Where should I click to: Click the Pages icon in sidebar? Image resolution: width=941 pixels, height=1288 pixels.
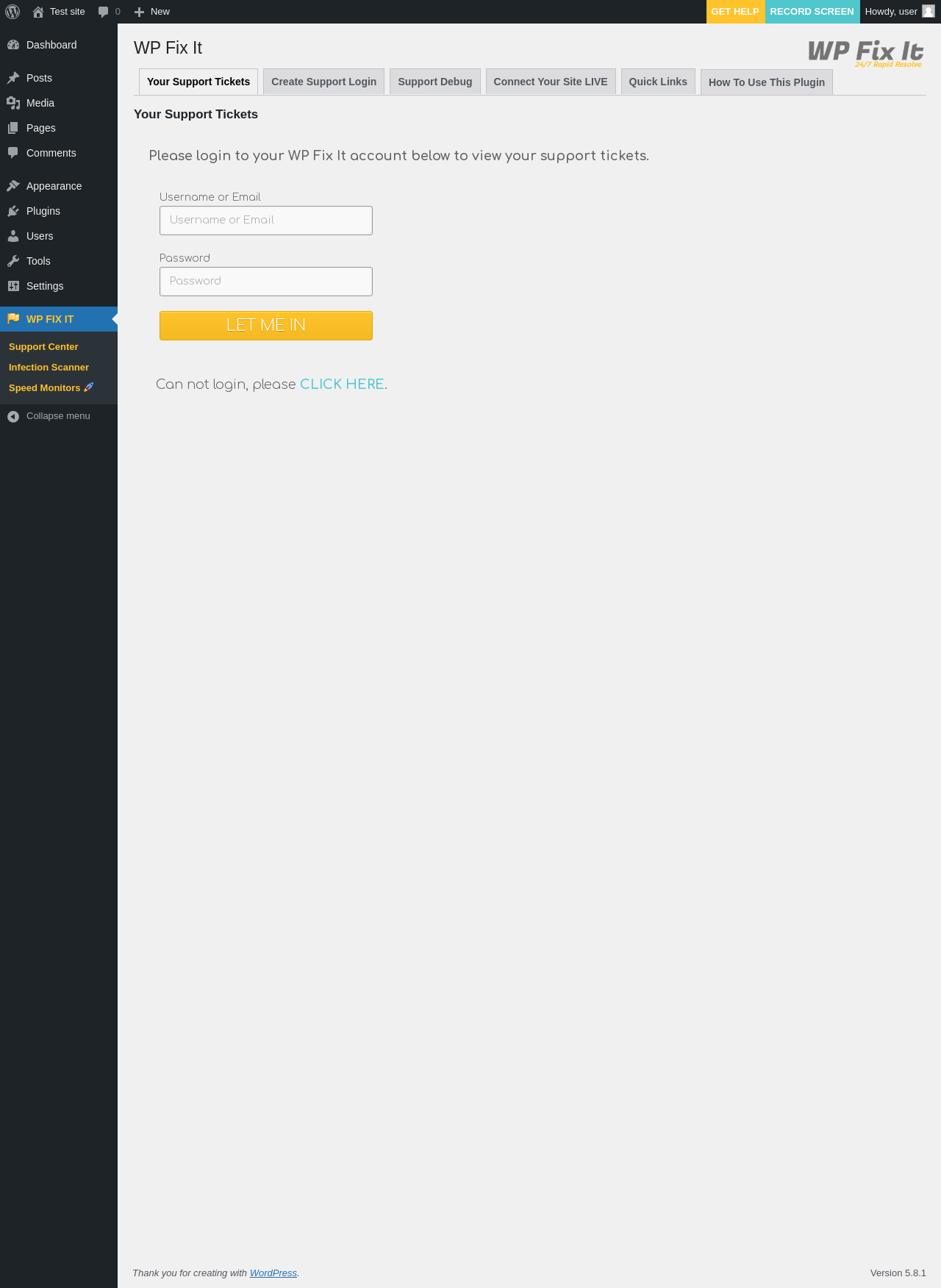13,128
